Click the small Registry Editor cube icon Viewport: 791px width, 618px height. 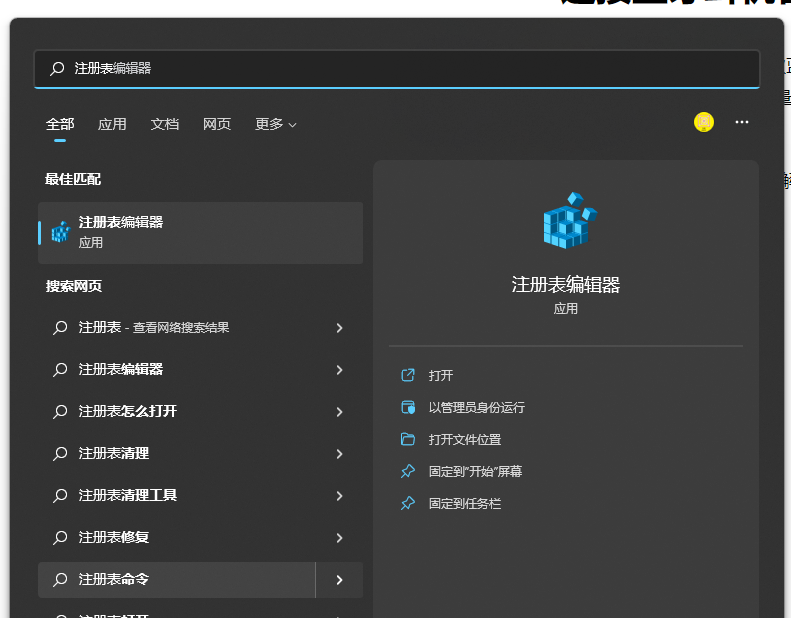click(x=61, y=232)
